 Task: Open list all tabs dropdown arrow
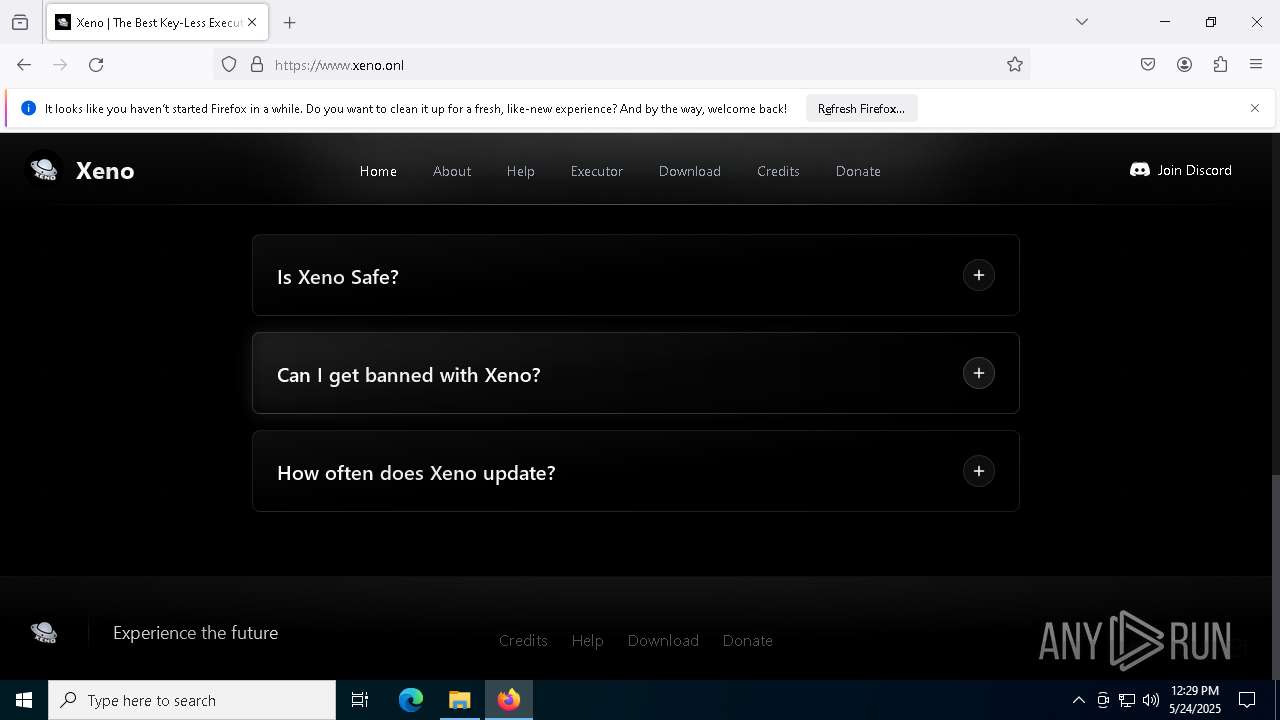[x=1082, y=22]
